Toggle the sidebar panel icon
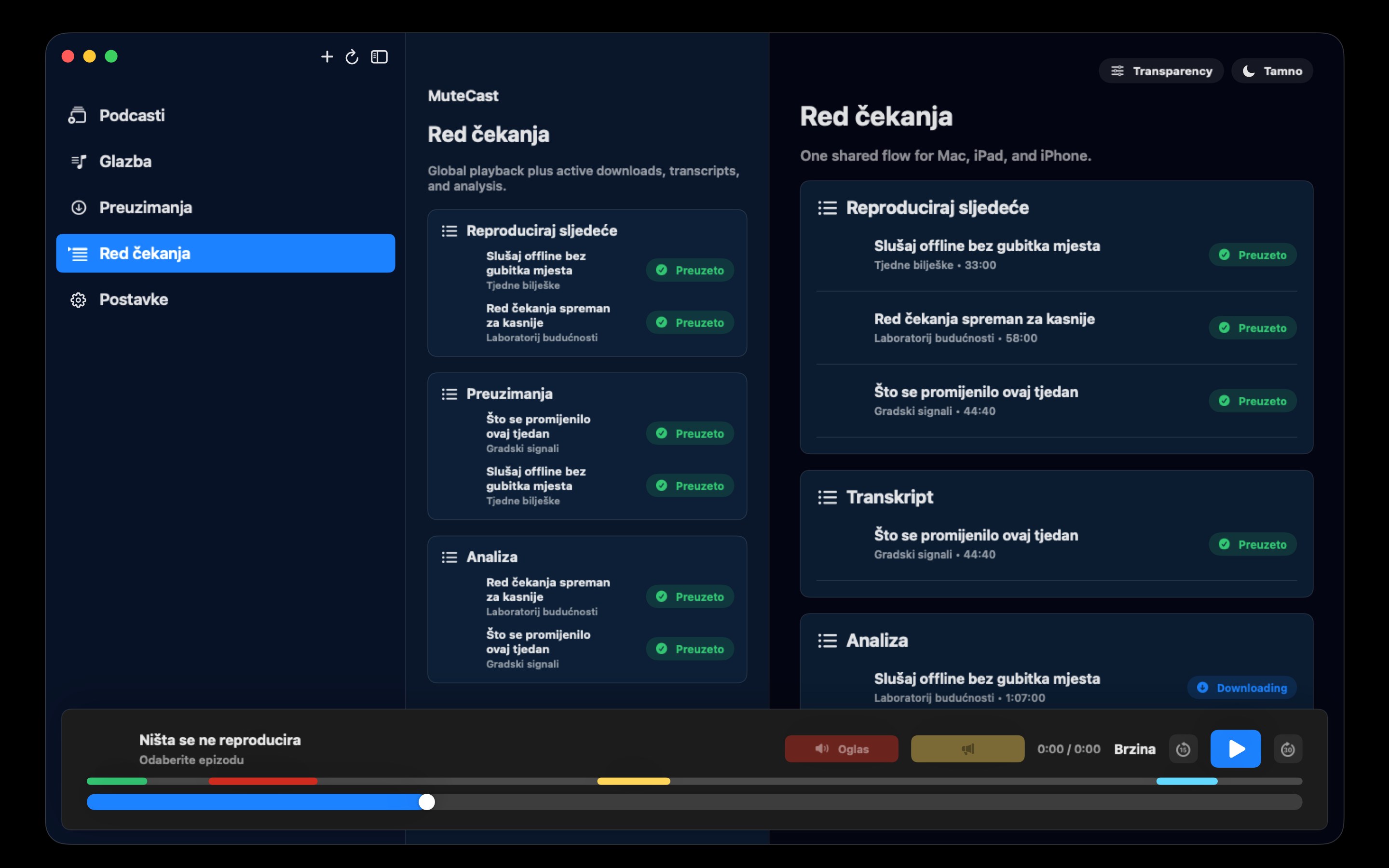Screen dimensions: 1389x868 coord(380,57)
